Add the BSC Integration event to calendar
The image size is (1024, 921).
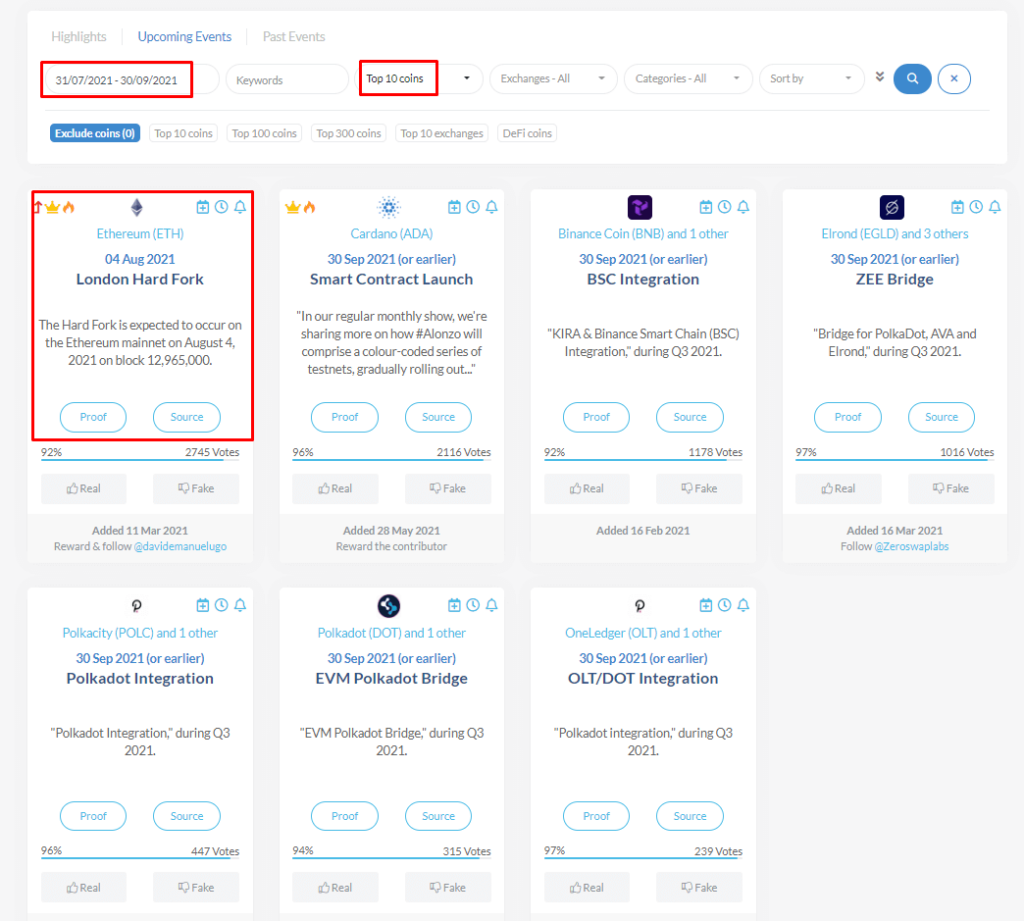705,207
